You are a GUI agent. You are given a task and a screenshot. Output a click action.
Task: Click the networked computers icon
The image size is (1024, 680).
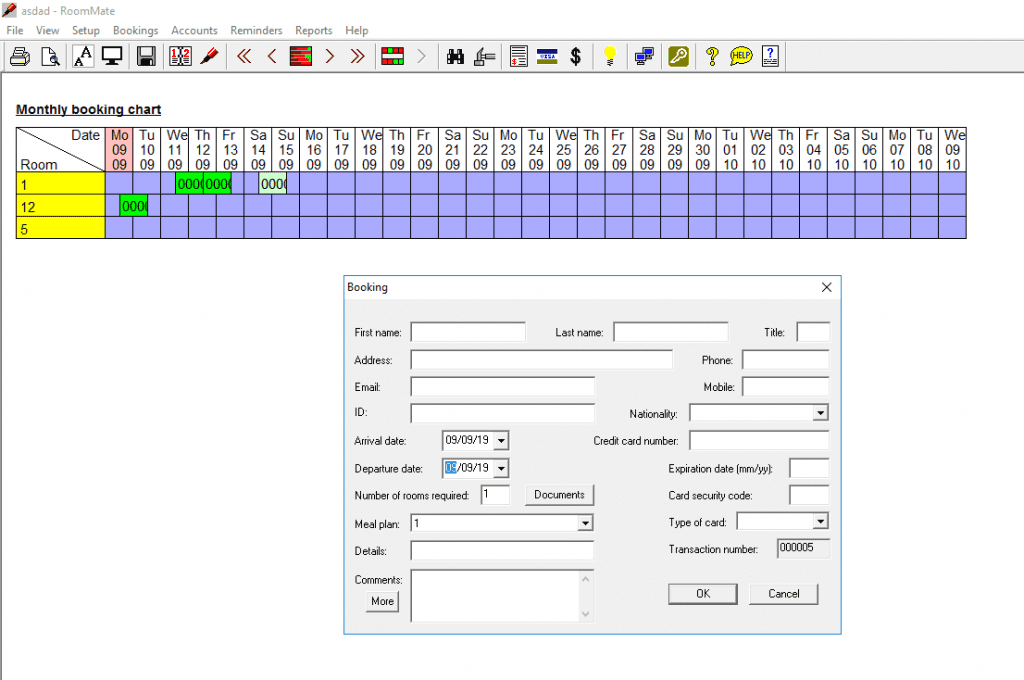[x=644, y=57]
